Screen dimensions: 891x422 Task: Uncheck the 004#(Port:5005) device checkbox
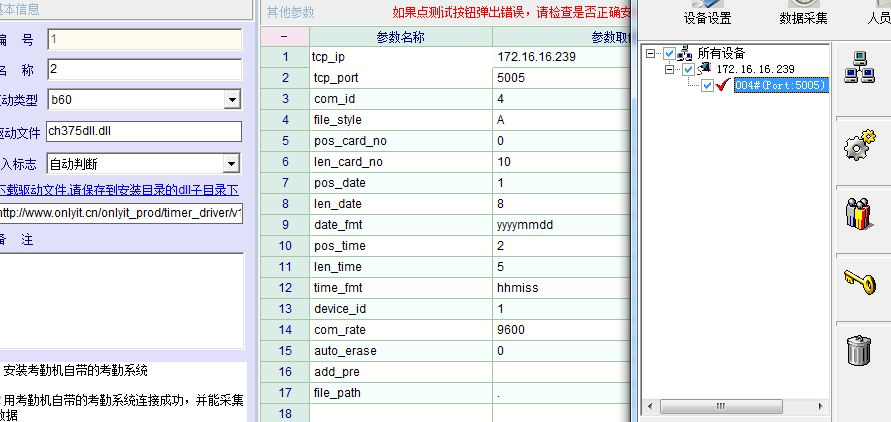pos(708,86)
